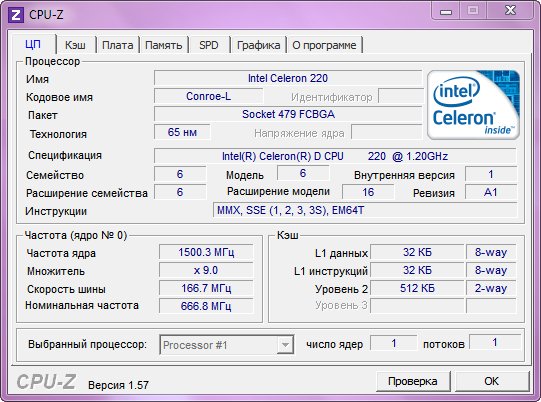Click the empty Напряжение ядра field
Viewport: 541px width, 402px height.
pos(386,132)
